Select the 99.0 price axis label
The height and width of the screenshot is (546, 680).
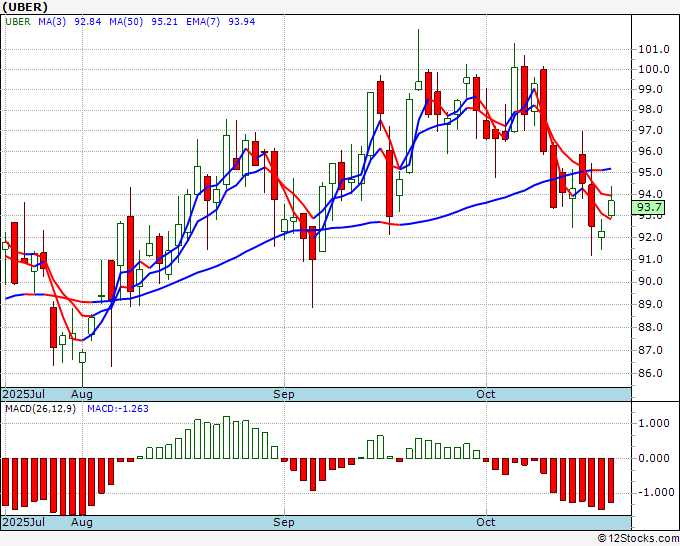click(650, 89)
